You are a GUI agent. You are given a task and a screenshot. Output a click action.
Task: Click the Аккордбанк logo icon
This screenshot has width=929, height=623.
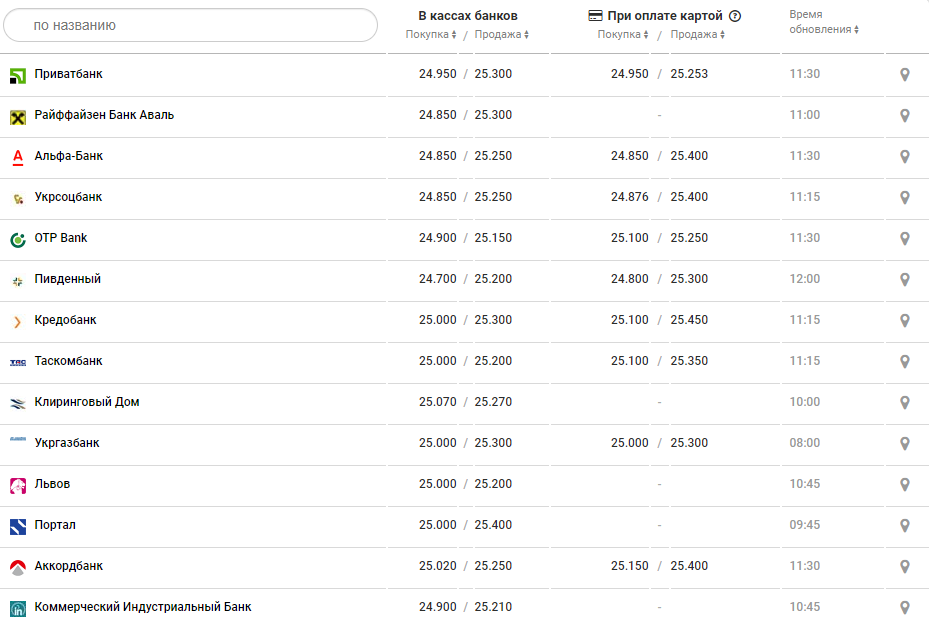(18, 567)
